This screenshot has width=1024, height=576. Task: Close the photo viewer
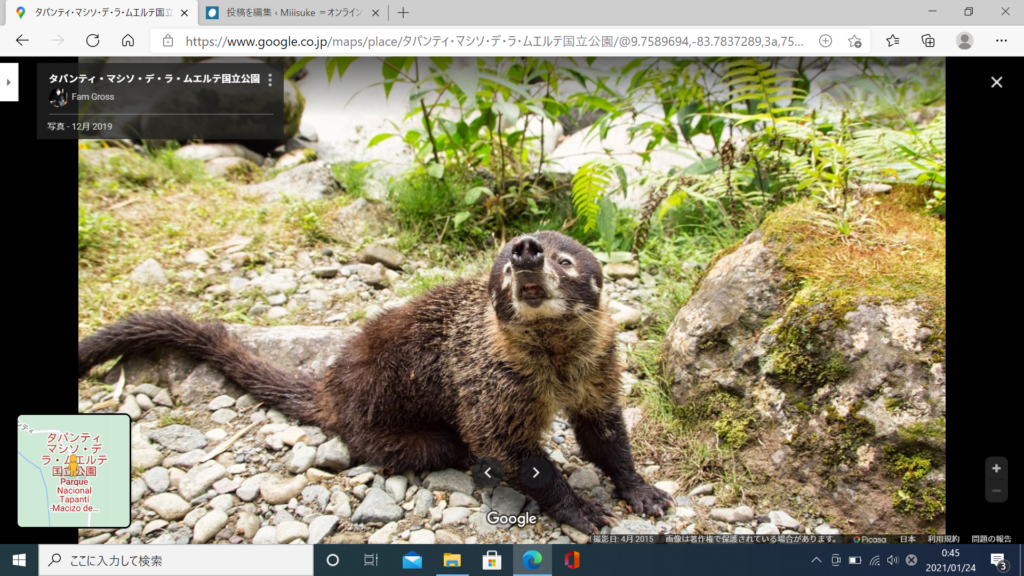click(996, 82)
